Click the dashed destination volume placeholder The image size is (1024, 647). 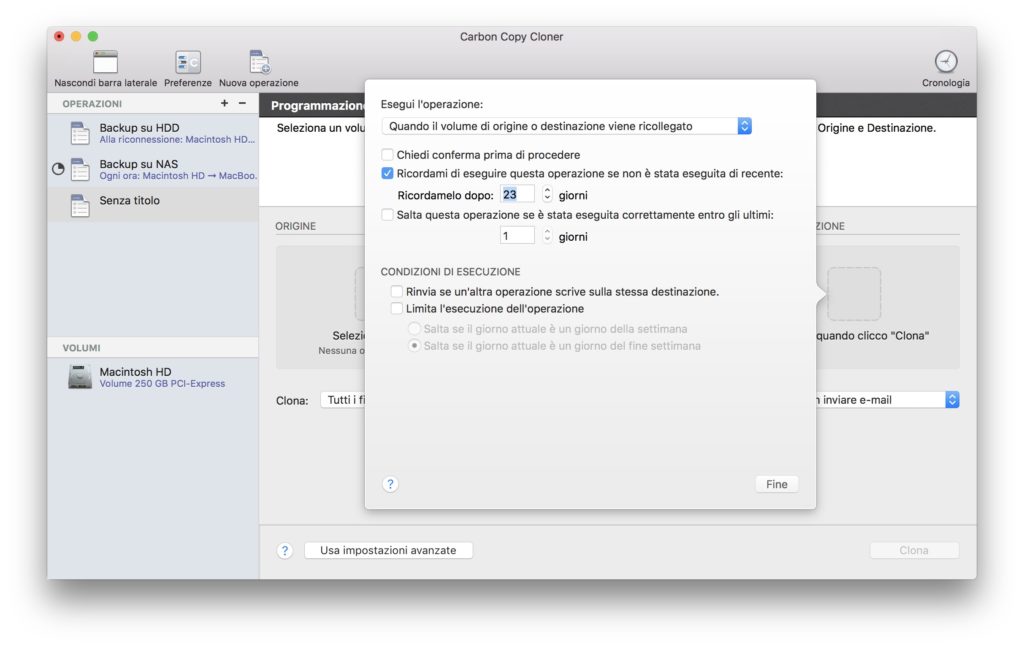point(854,294)
